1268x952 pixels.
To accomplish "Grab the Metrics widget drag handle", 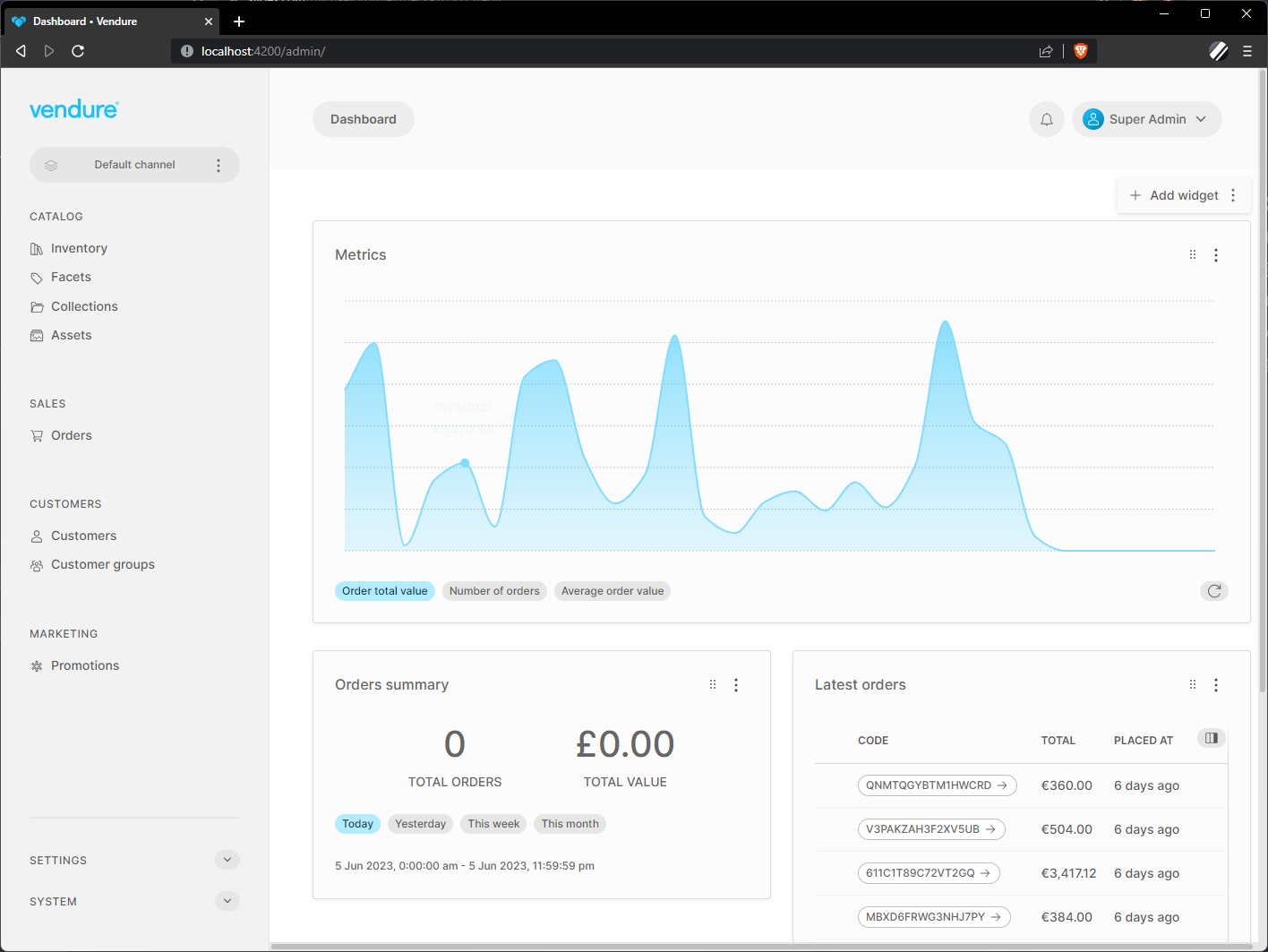I will click(1193, 254).
